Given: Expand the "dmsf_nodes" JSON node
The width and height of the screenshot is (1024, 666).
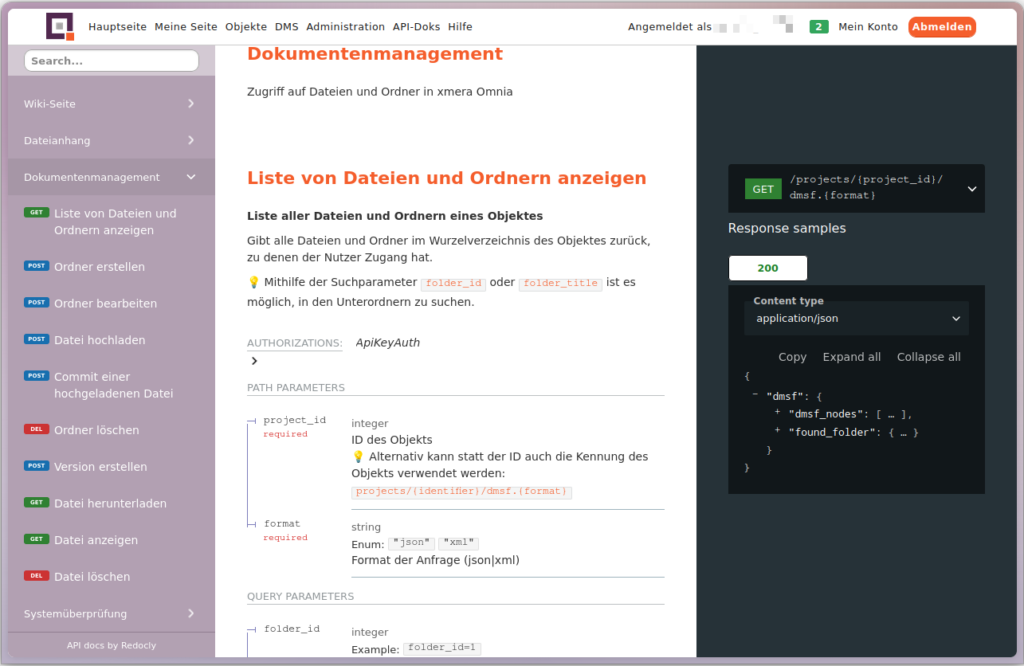Looking at the screenshot, I should coord(778,413).
